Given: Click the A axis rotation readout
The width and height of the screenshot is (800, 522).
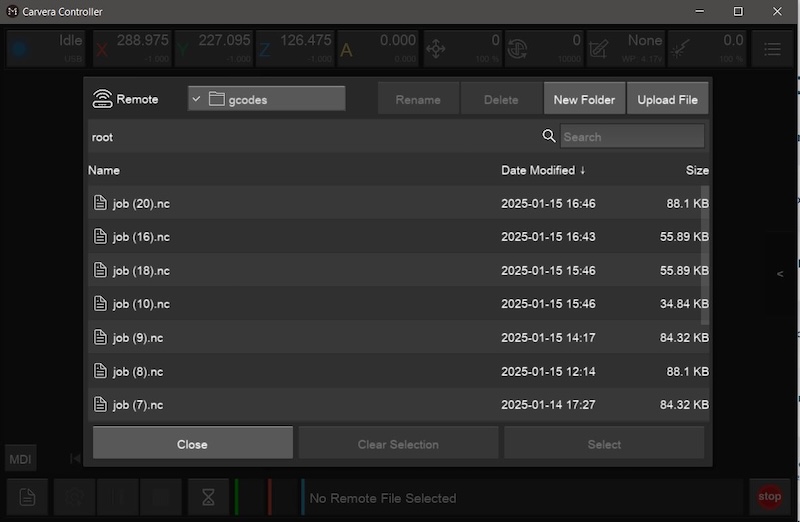Looking at the screenshot, I should pyautogui.click(x=378, y=48).
